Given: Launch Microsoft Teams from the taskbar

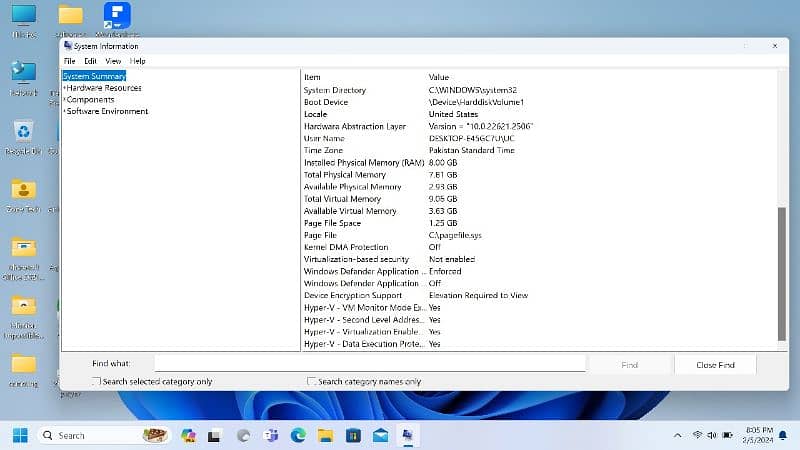Looking at the screenshot, I should coord(271,435).
